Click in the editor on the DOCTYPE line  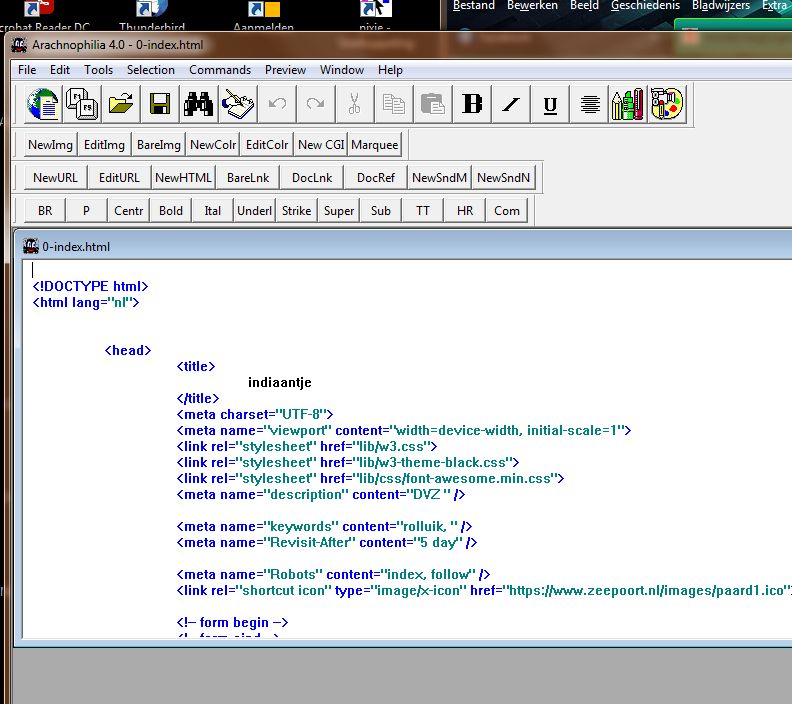pyautogui.click(x=90, y=286)
